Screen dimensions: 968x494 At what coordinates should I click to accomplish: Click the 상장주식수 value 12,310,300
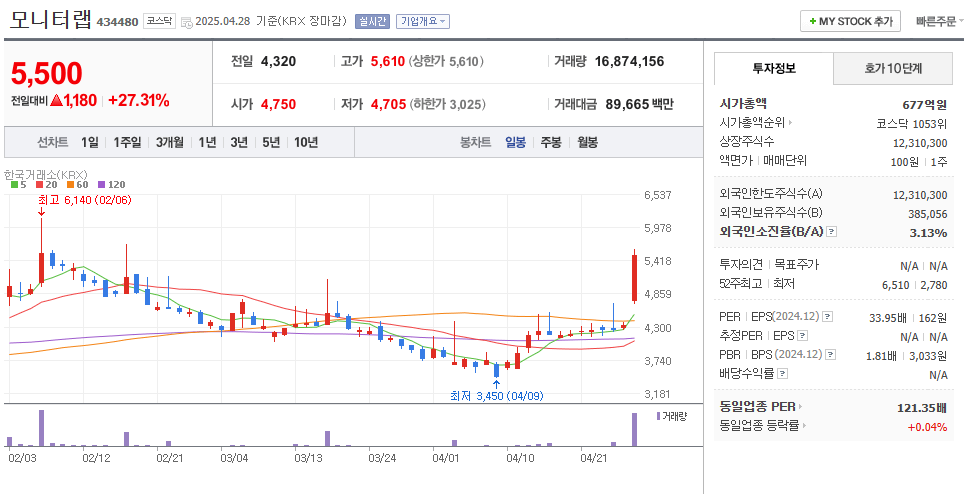point(920,143)
